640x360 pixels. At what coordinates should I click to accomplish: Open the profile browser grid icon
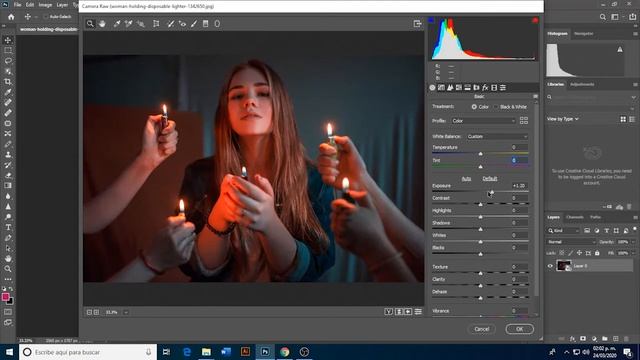(x=524, y=120)
